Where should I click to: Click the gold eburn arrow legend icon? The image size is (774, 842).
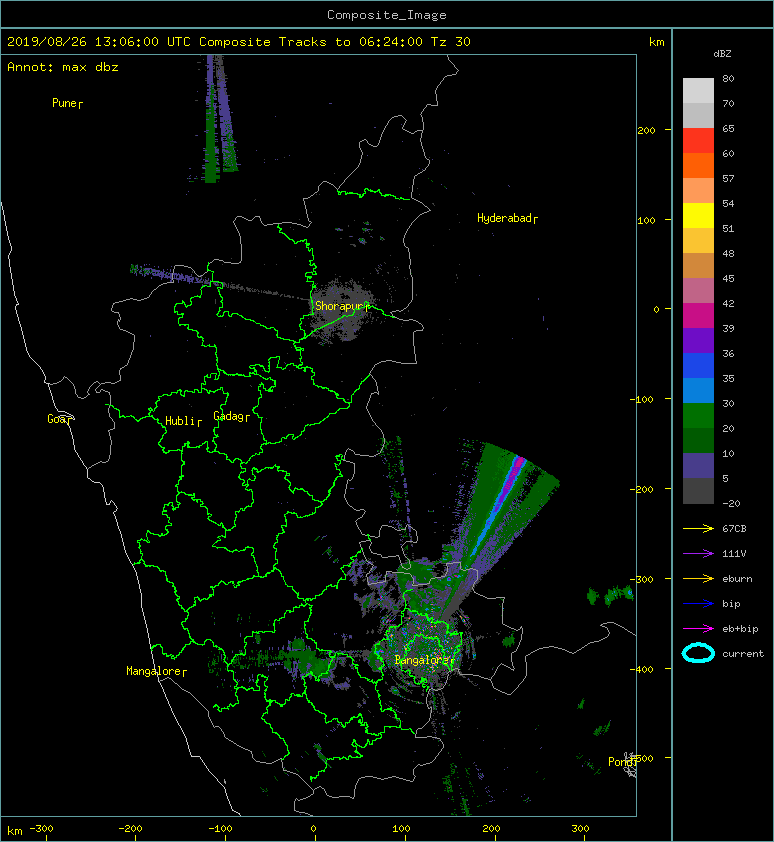(x=698, y=578)
